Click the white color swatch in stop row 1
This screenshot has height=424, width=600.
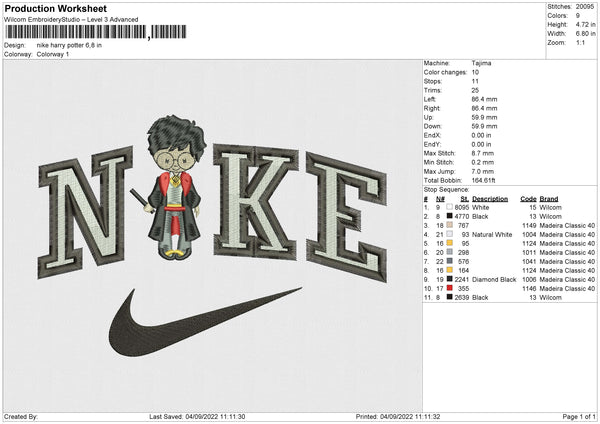pyautogui.click(x=450, y=207)
